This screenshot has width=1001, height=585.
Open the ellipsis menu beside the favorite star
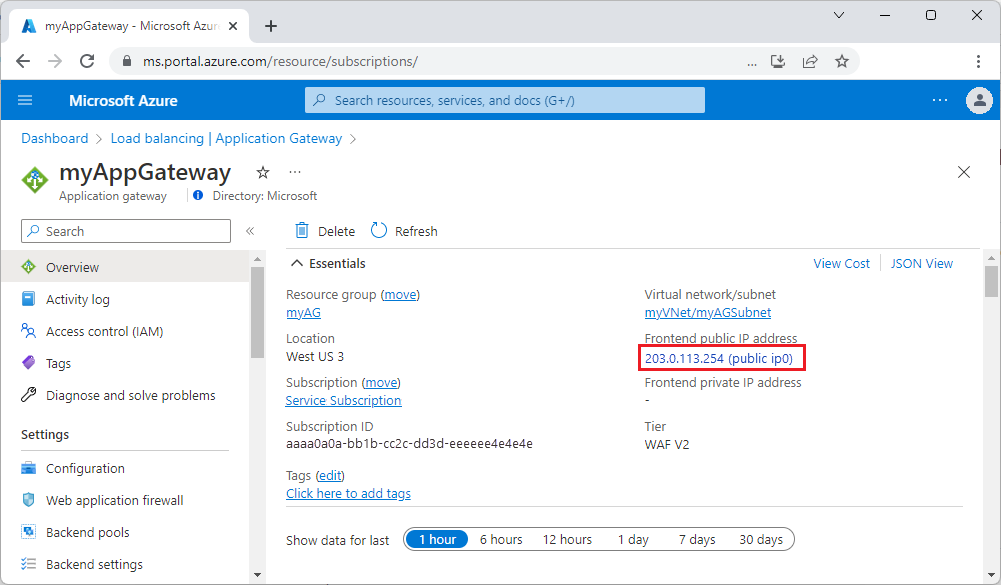click(293, 172)
